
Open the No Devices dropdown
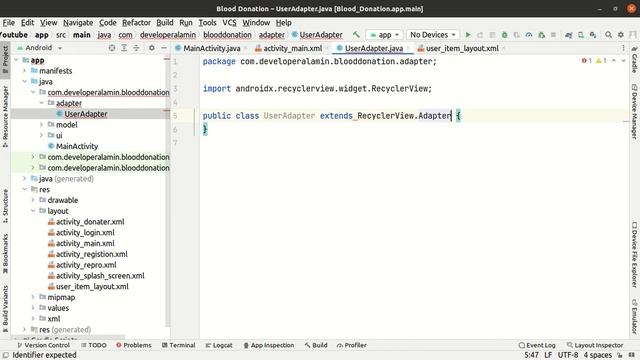click(433, 35)
